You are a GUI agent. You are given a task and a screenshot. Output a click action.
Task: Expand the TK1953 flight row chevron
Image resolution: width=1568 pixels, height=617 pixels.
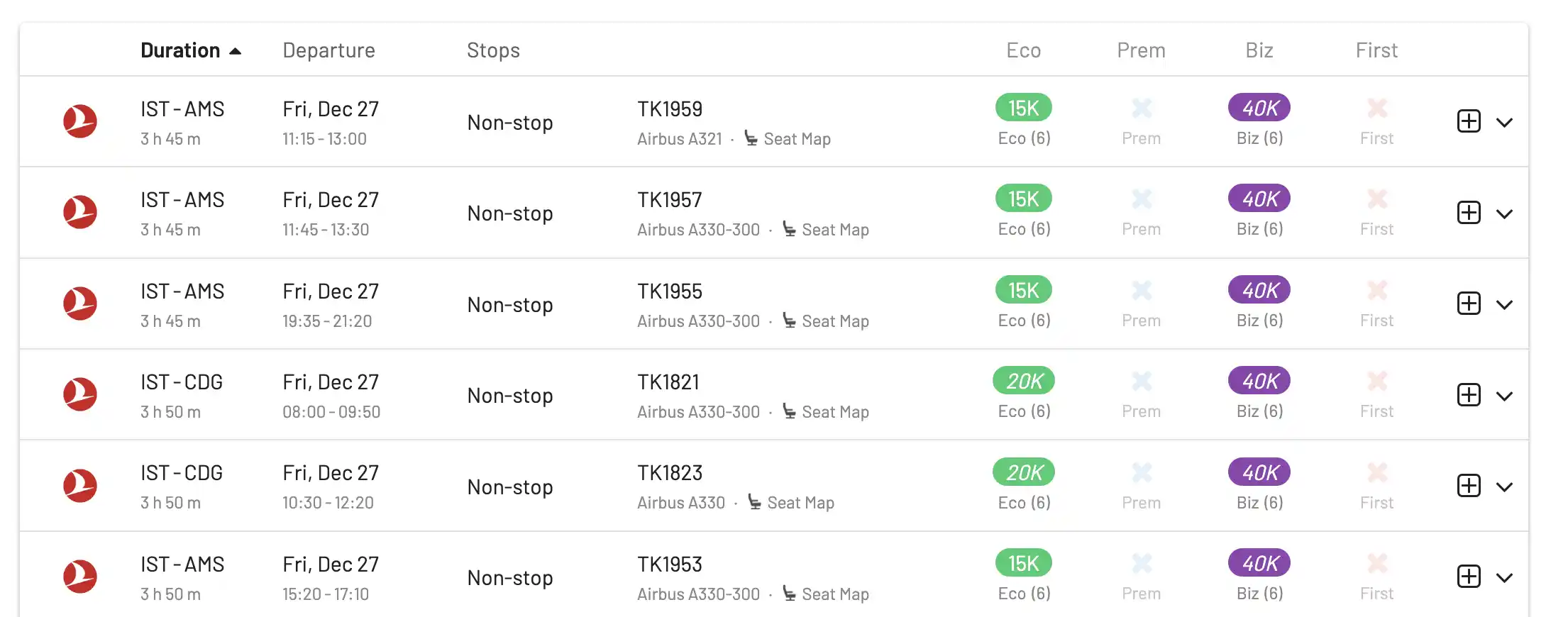click(x=1504, y=577)
